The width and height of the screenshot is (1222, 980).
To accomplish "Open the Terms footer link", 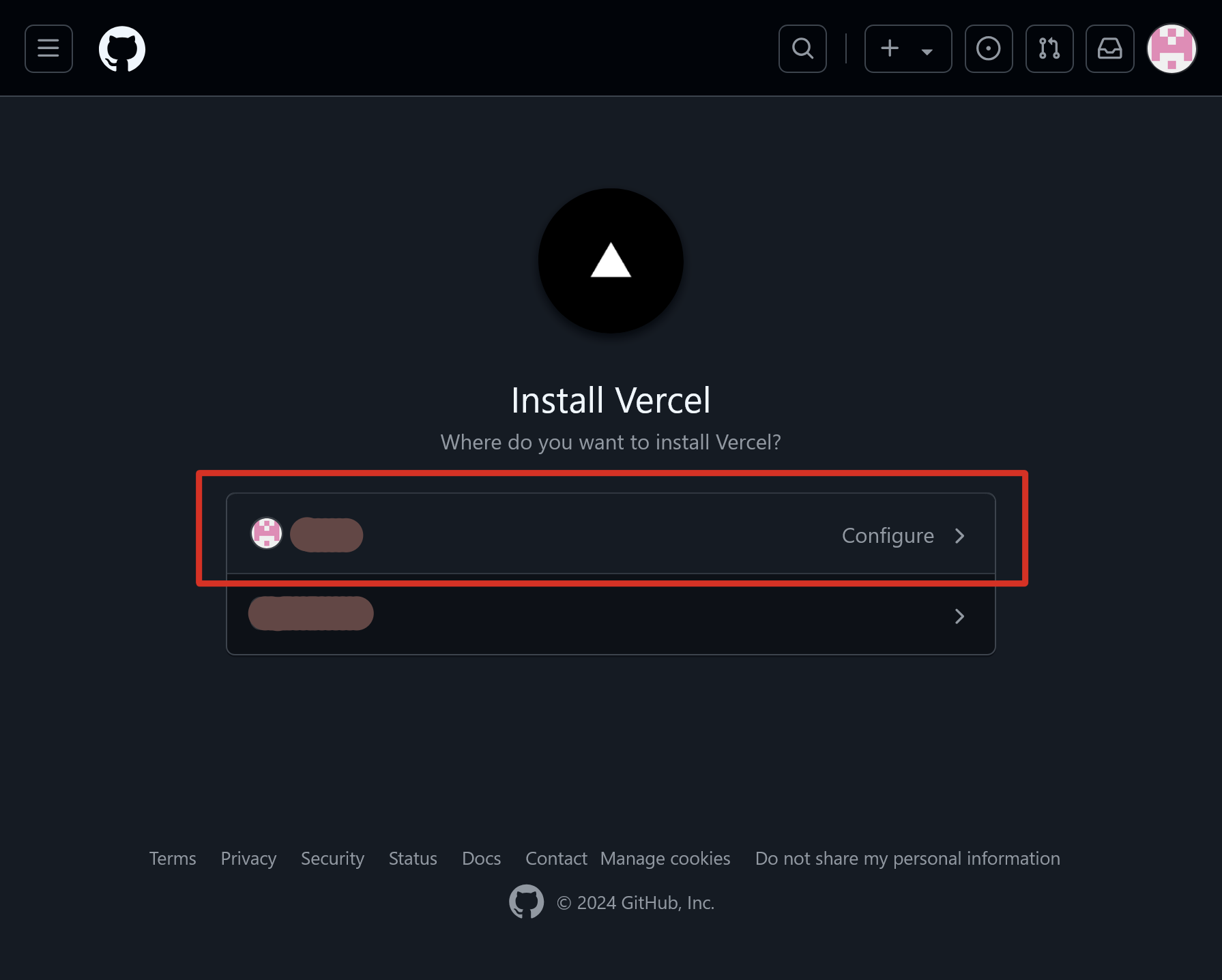I will click(173, 859).
